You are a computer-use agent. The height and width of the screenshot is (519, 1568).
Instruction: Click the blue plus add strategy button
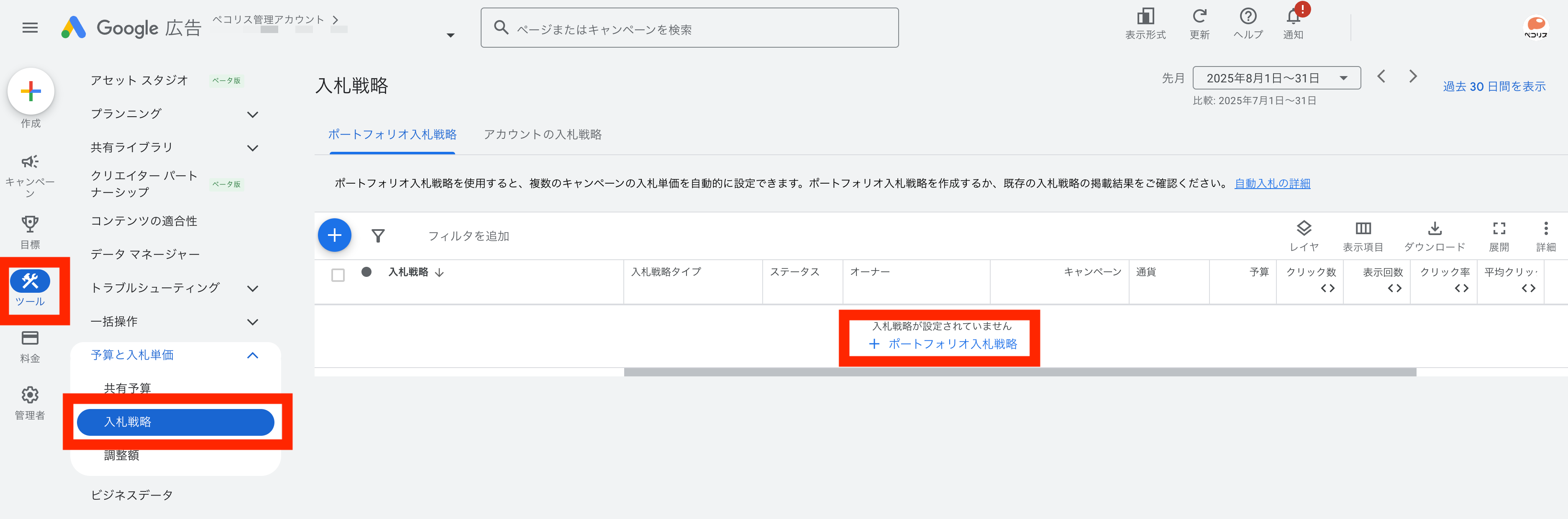334,235
